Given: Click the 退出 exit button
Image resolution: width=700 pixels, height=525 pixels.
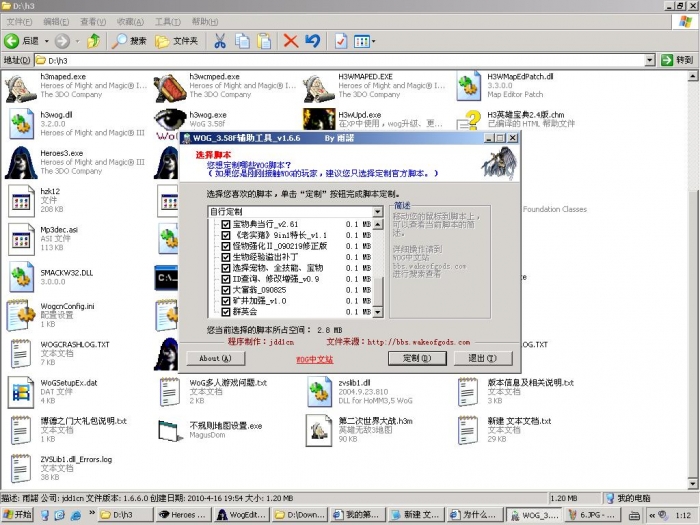Looking at the screenshot, I should click(x=483, y=358).
